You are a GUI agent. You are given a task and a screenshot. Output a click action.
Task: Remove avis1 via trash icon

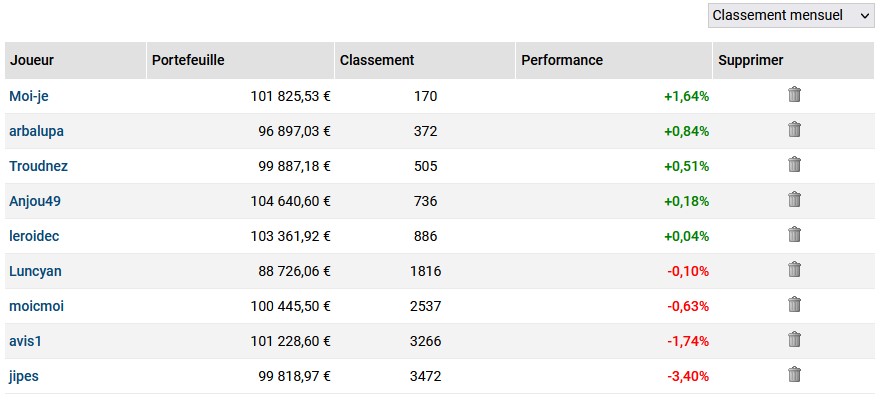click(x=794, y=339)
